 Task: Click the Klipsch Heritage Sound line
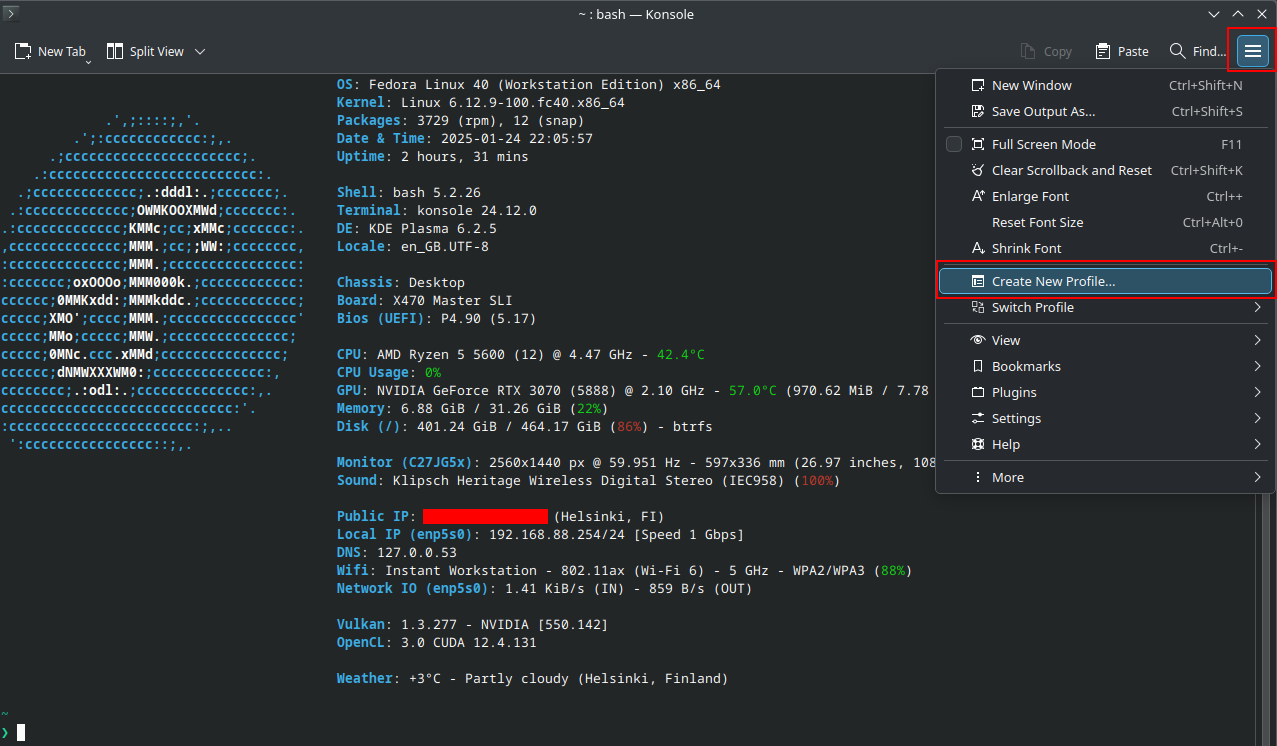pyautogui.click(x=588, y=480)
